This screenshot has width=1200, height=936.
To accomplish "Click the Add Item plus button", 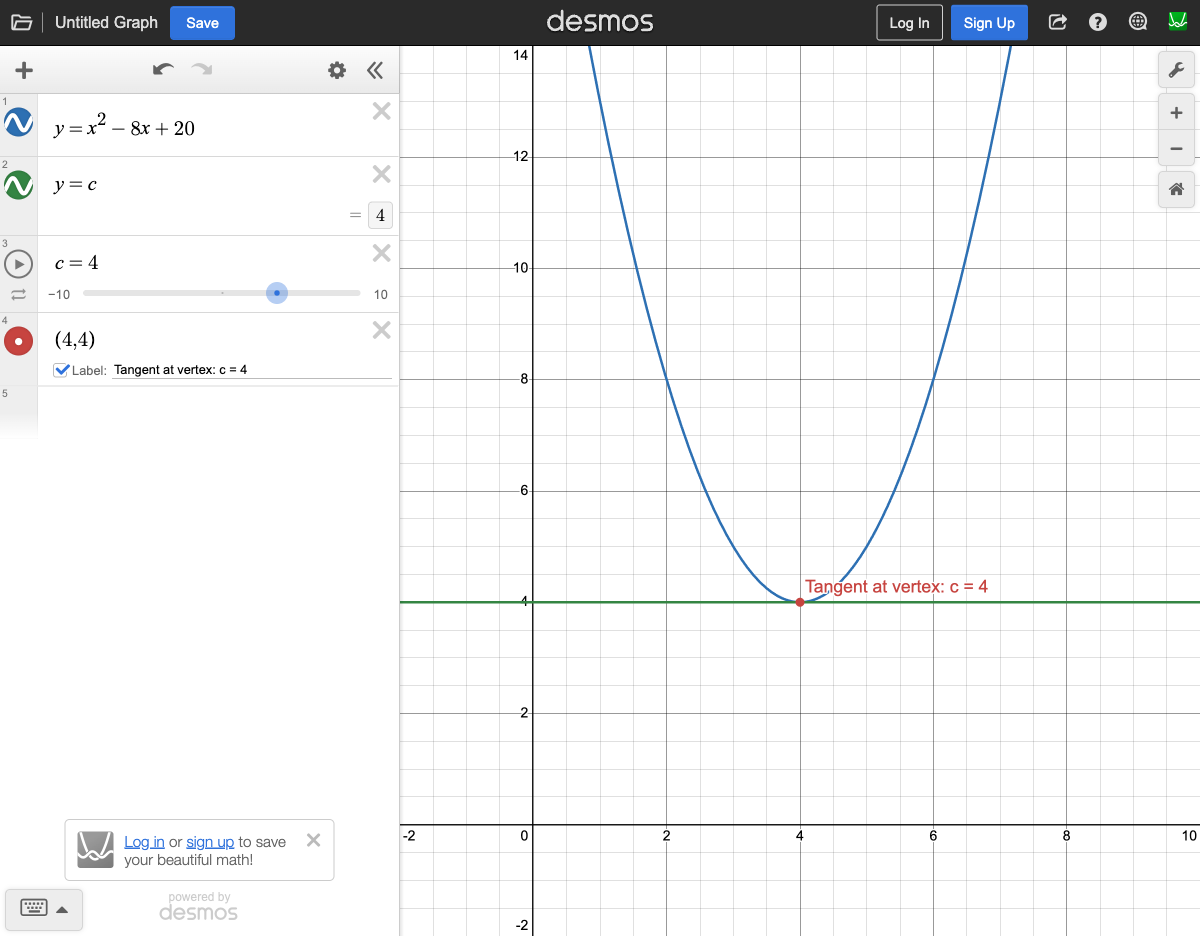I will (x=24, y=70).
